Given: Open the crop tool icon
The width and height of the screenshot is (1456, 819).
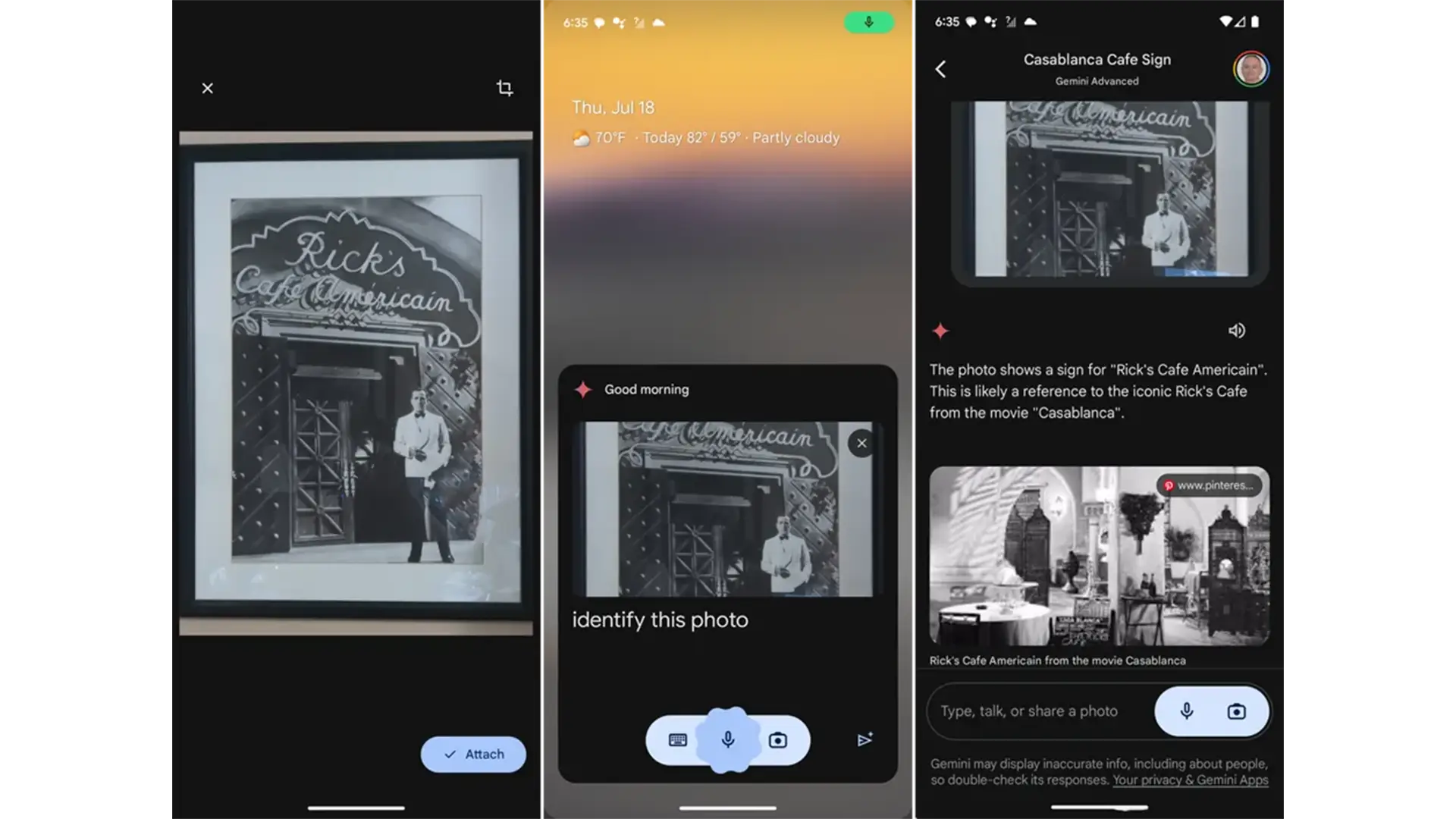Looking at the screenshot, I should (504, 88).
